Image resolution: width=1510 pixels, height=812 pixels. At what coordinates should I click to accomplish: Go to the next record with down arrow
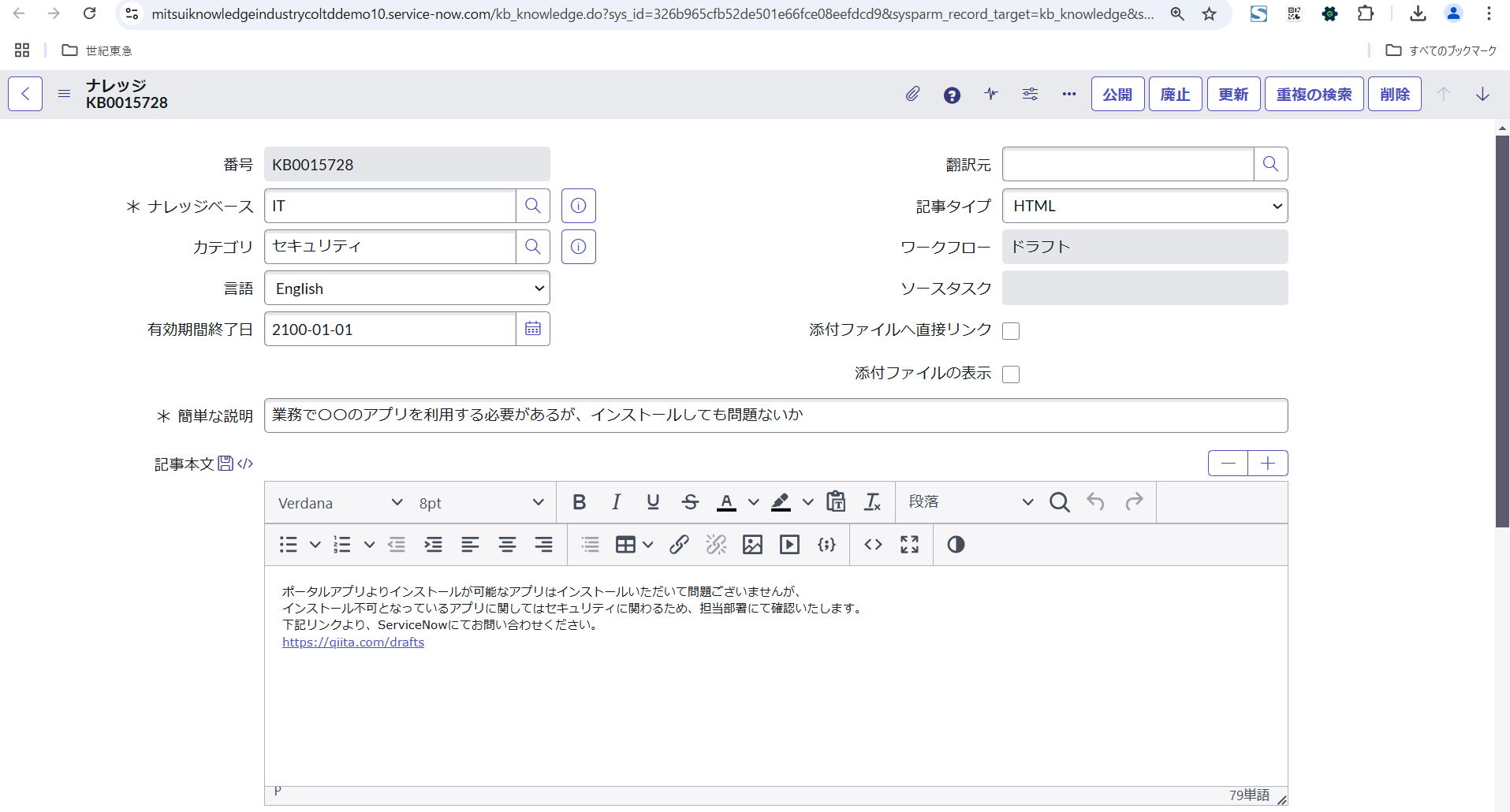[x=1482, y=94]
